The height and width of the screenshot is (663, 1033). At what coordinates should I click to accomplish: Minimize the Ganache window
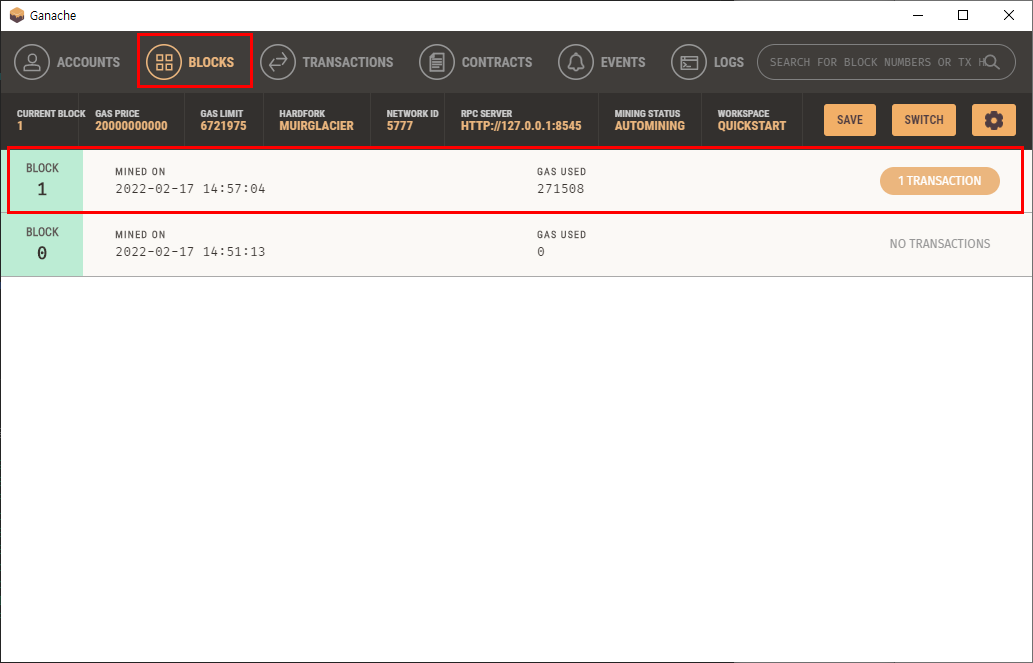coord(918,15)
